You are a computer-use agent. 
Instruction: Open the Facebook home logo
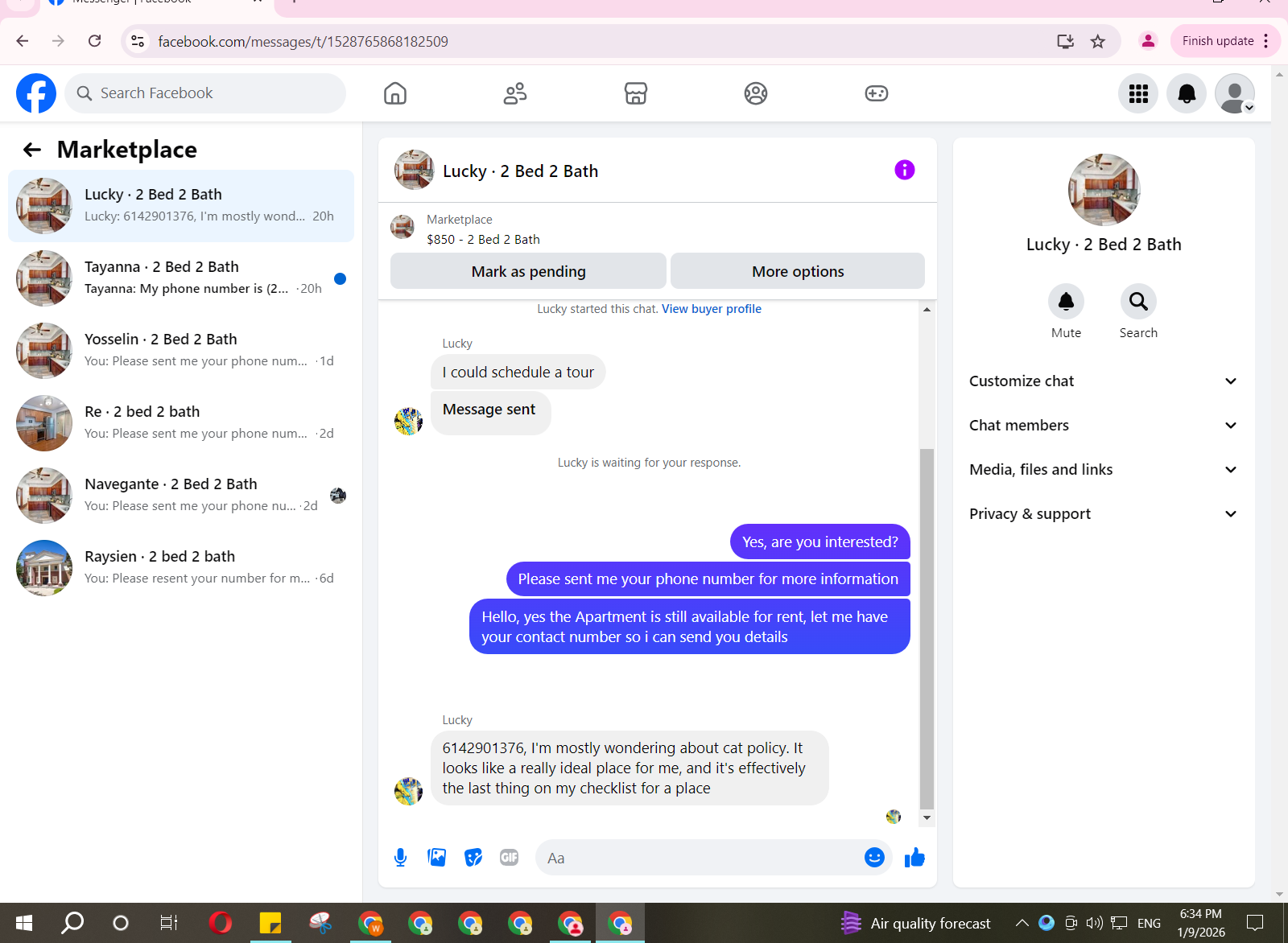coord(36,93)
